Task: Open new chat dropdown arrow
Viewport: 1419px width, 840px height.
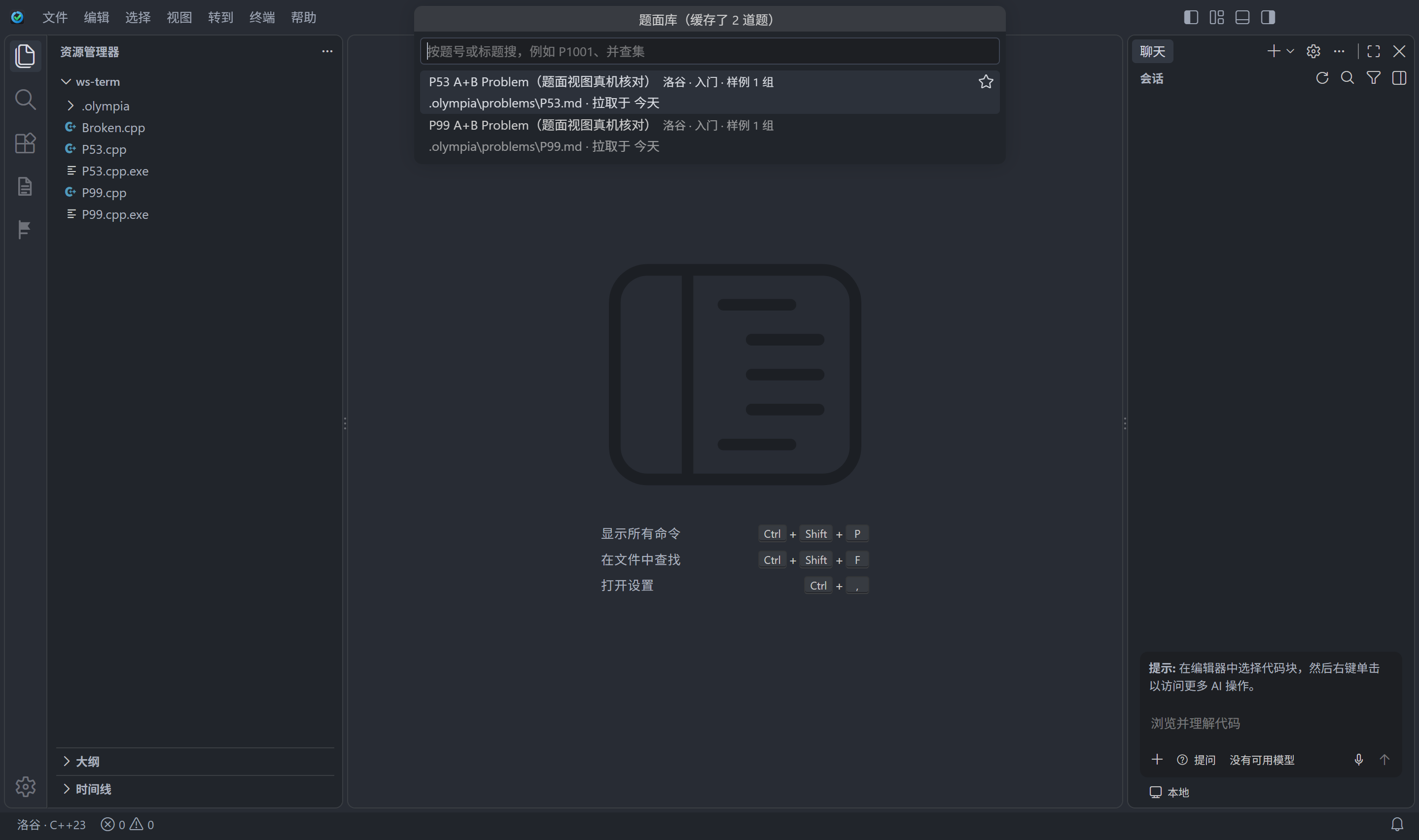Action: click(1290, 51)
